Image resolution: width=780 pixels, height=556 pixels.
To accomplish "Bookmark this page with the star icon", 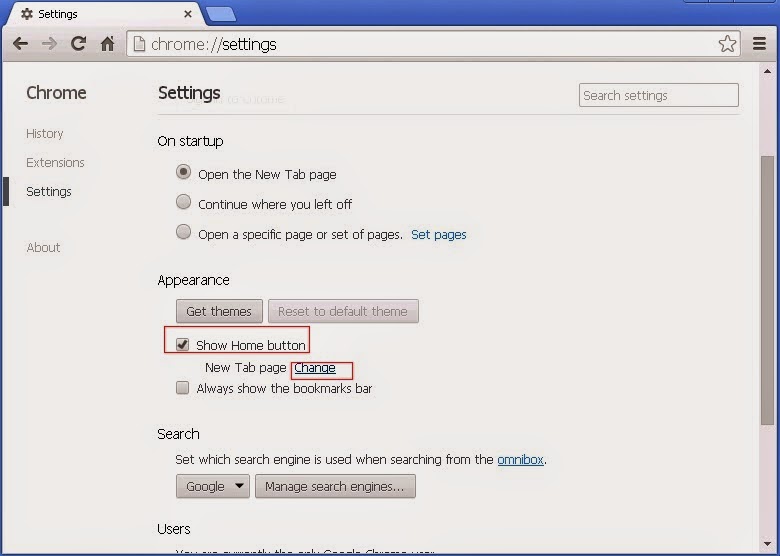I will pyautogui.click(x=727, y=44).
